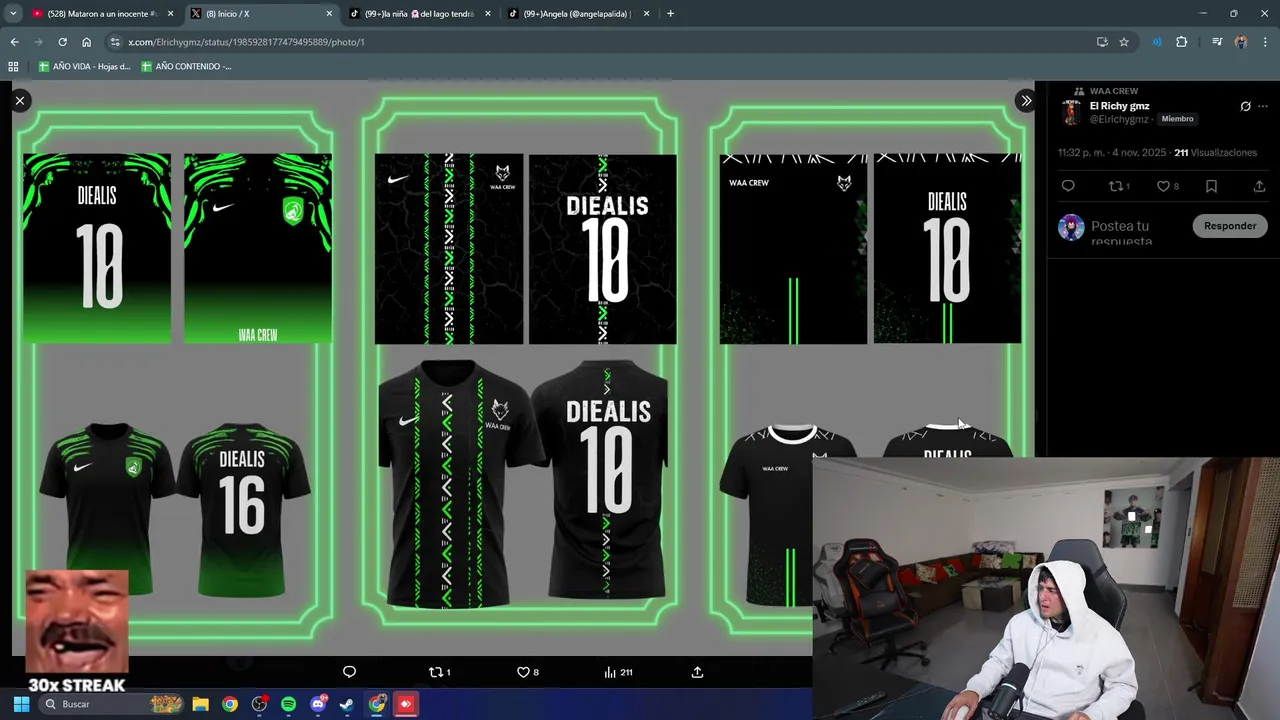Close the Angela TikTok tab
1280x720 pixels.
(646, 14)
